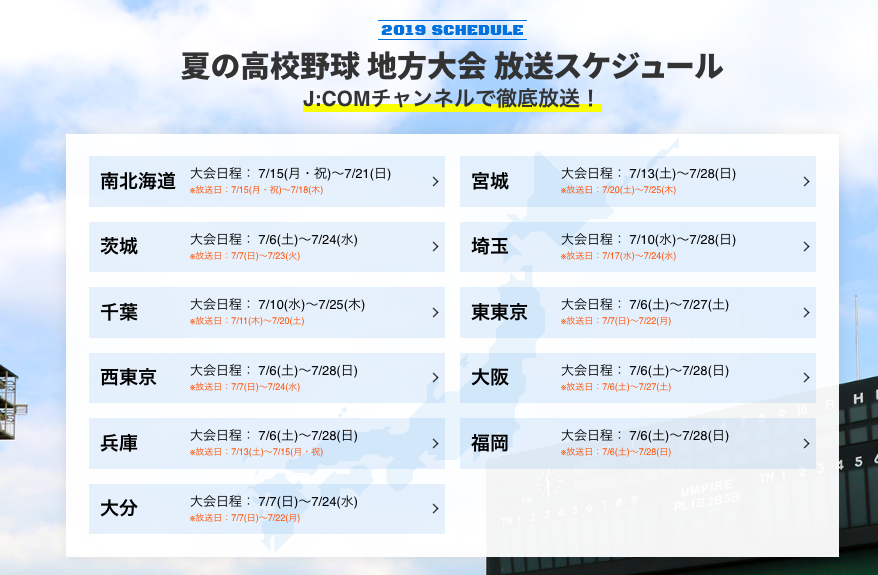
Task: Select the 千葉 region name
Action: (x=119, y=312)
